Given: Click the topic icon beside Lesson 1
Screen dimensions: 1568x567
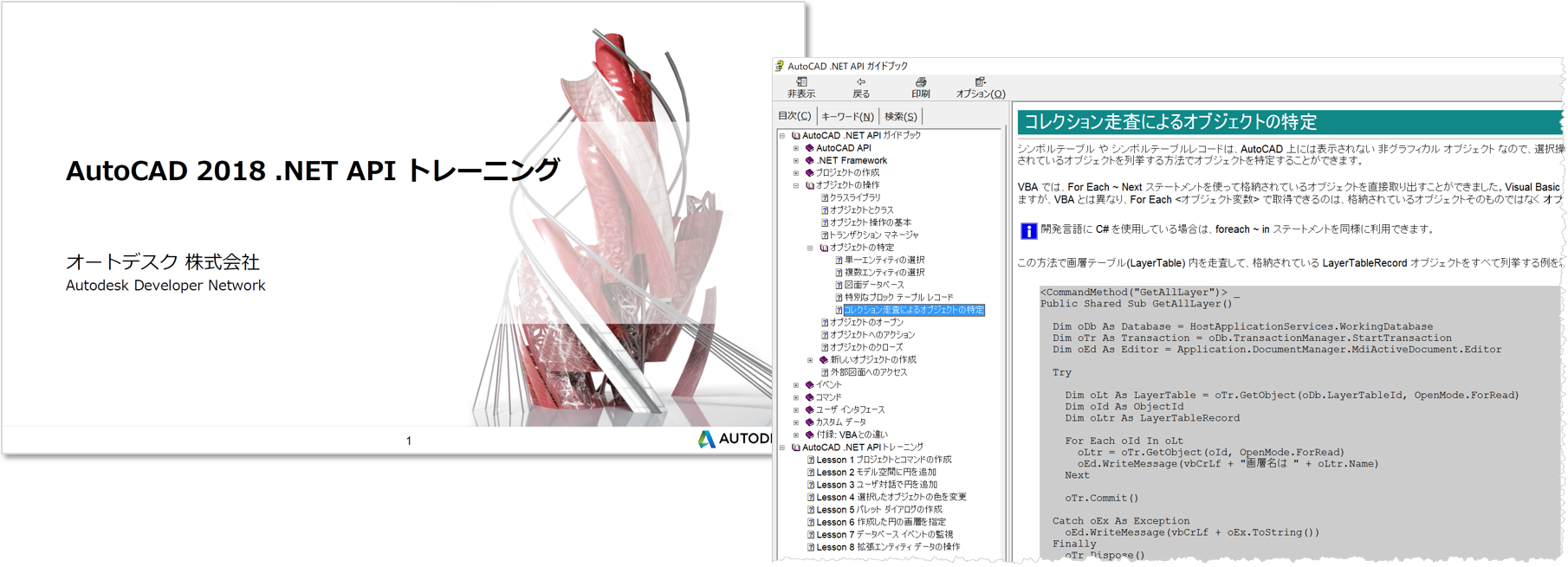Looking at the screenshot, I should (x=811, y=460).
